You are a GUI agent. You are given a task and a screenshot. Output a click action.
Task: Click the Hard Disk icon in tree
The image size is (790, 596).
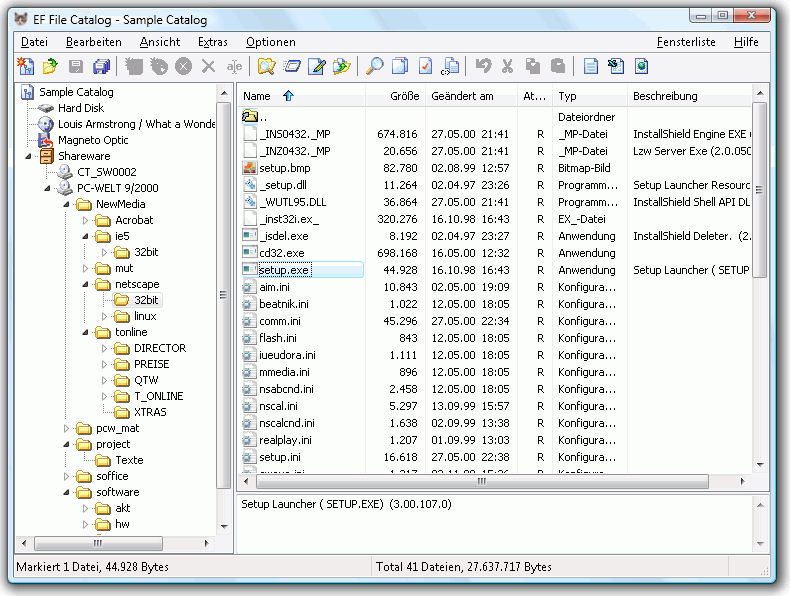click(46, 108)
